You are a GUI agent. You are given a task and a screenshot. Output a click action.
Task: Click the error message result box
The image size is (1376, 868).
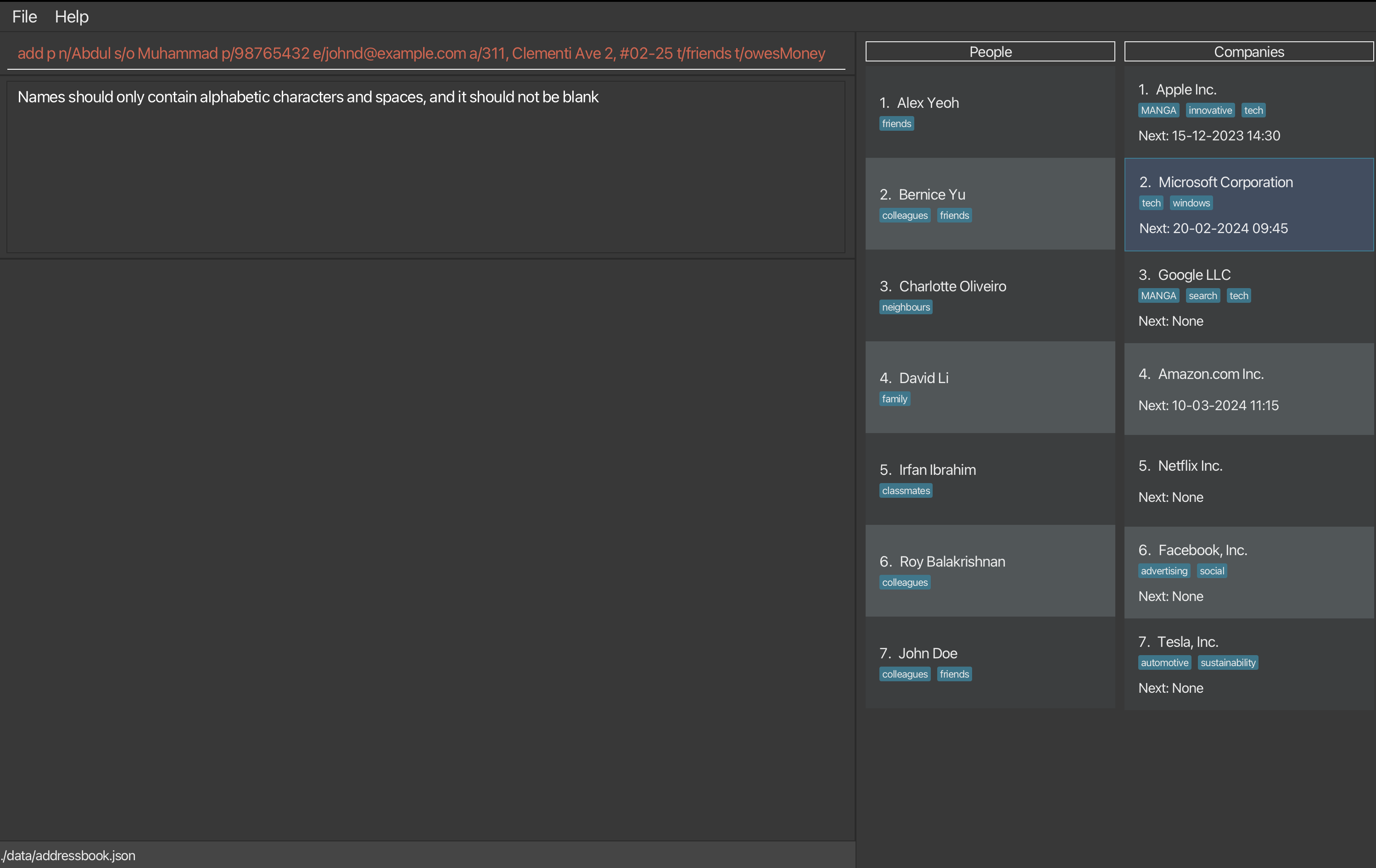[425, 167]
